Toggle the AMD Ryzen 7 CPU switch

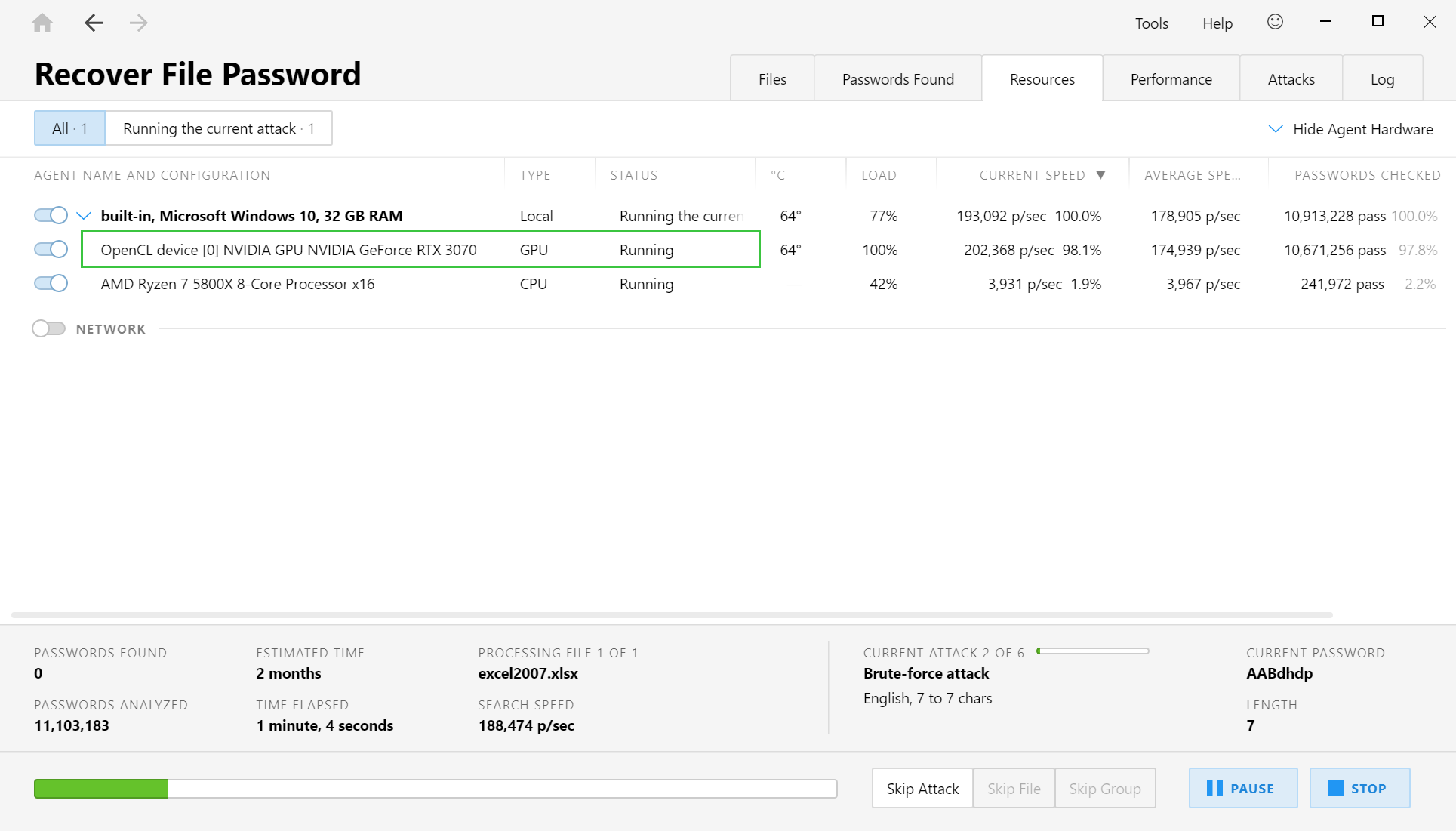[x=51, y=284]
